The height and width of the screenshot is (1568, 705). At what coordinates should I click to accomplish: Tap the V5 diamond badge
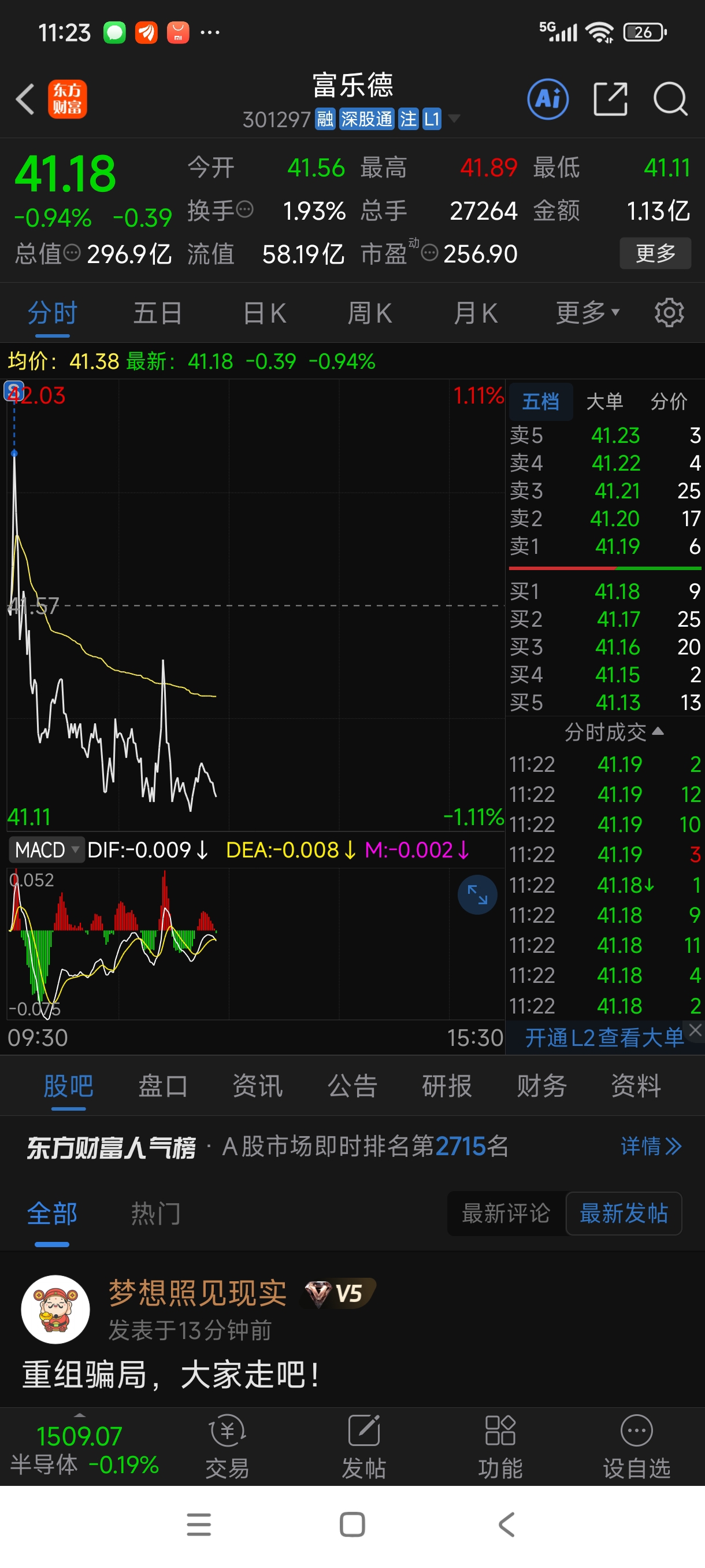click(x=339, y=1293)
